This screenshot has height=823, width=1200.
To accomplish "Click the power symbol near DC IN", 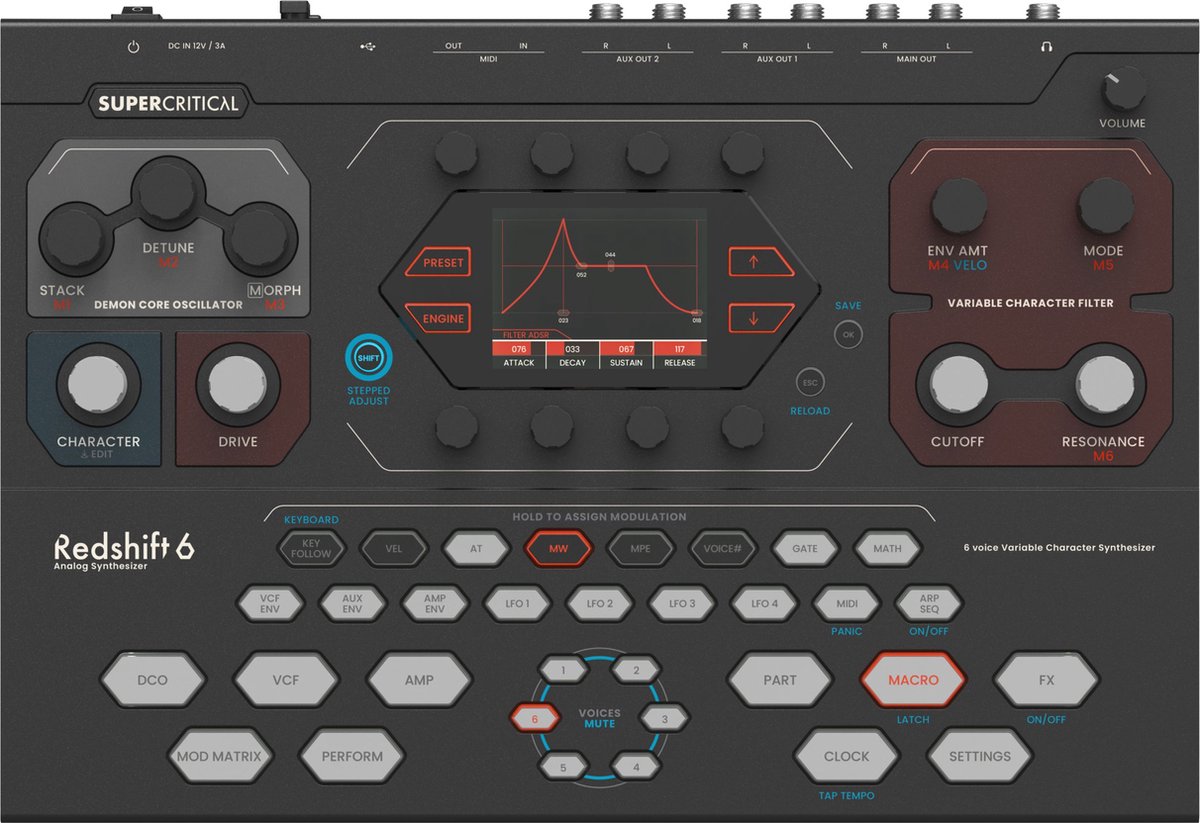I will coord(133,47).
